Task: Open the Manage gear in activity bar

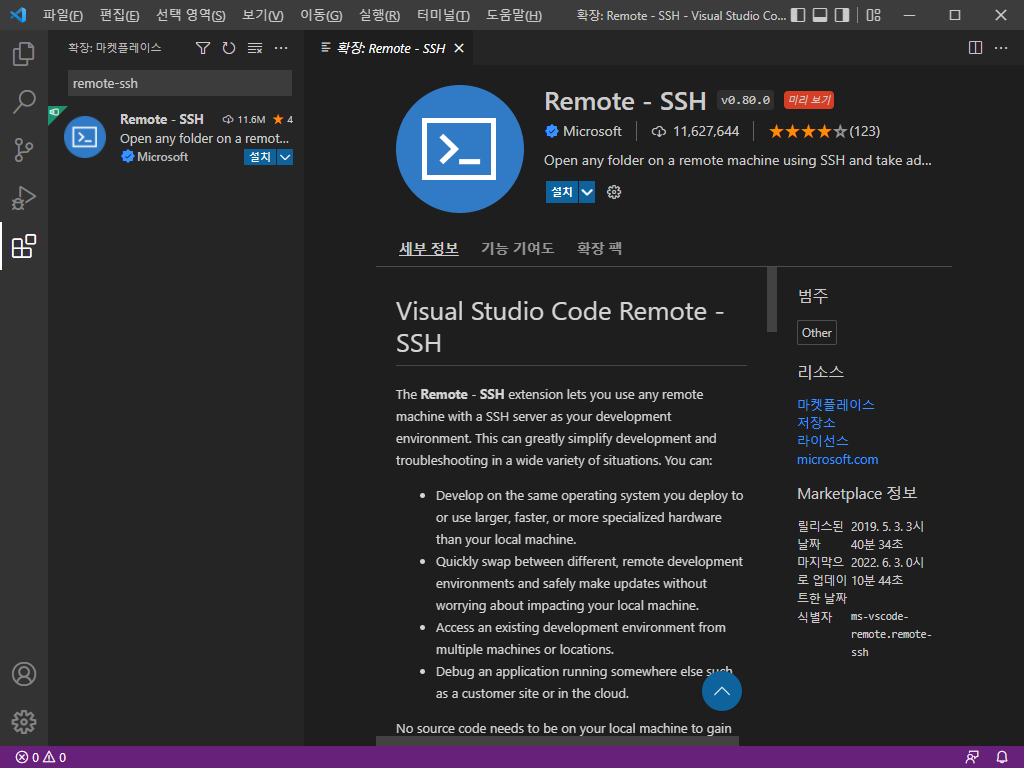Action: [x=24, y=722]
